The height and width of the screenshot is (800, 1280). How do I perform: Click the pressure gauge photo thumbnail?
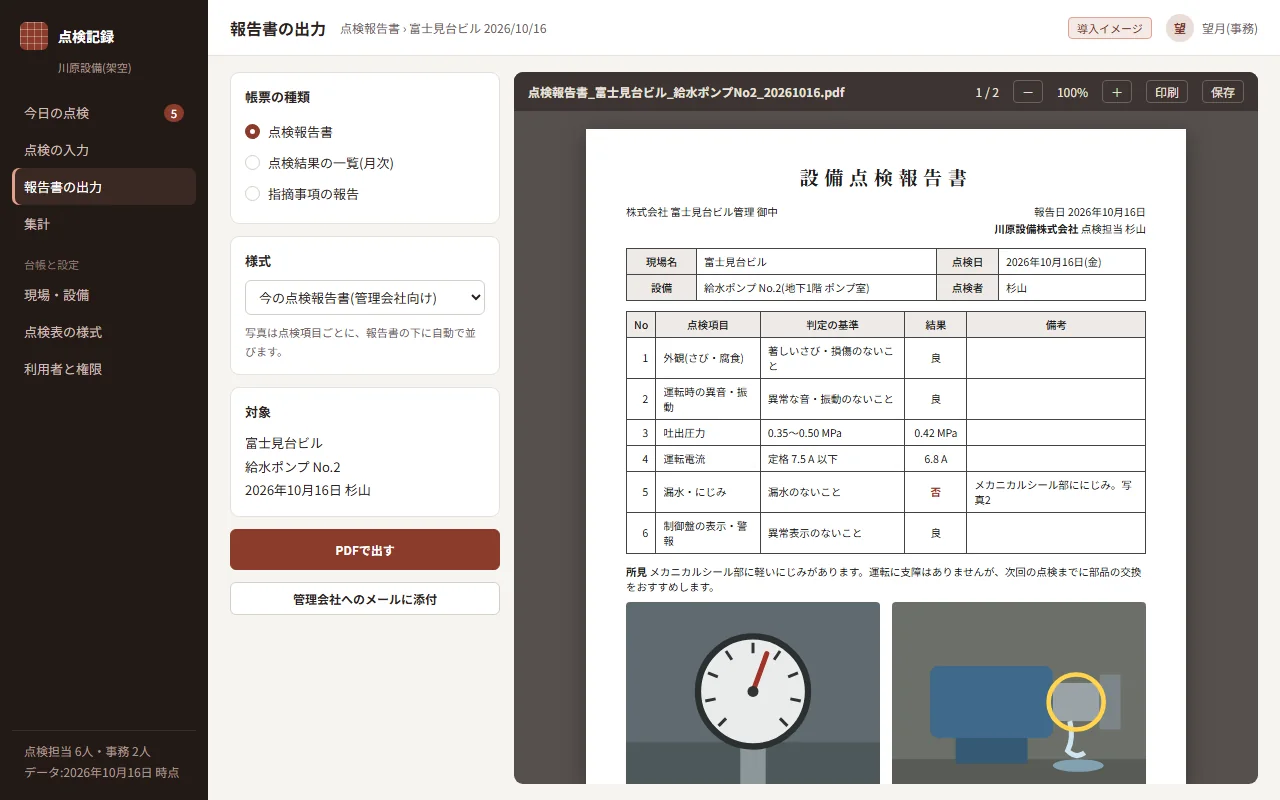point(753,693)
